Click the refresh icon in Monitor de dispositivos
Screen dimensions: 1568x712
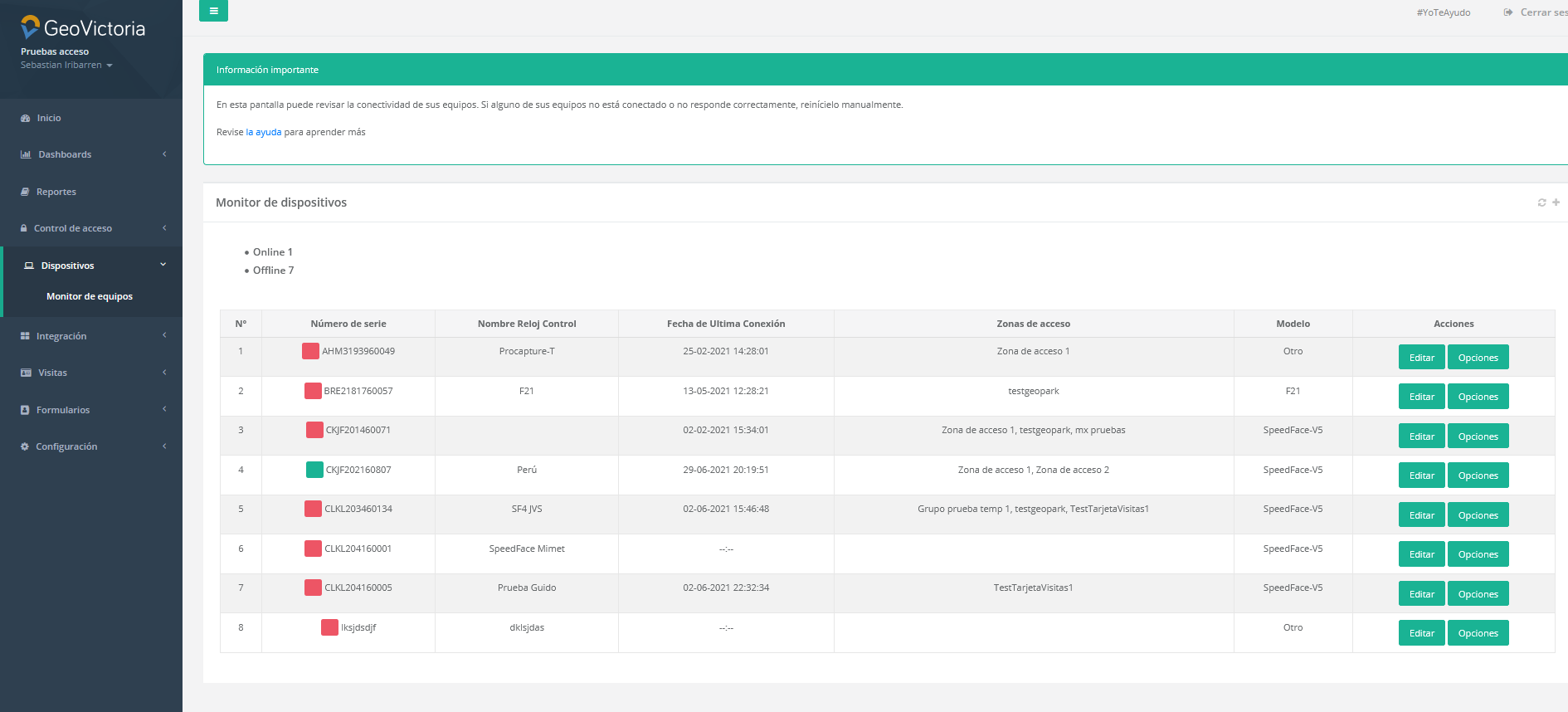pyautogui.click(x=1541, y=202)
